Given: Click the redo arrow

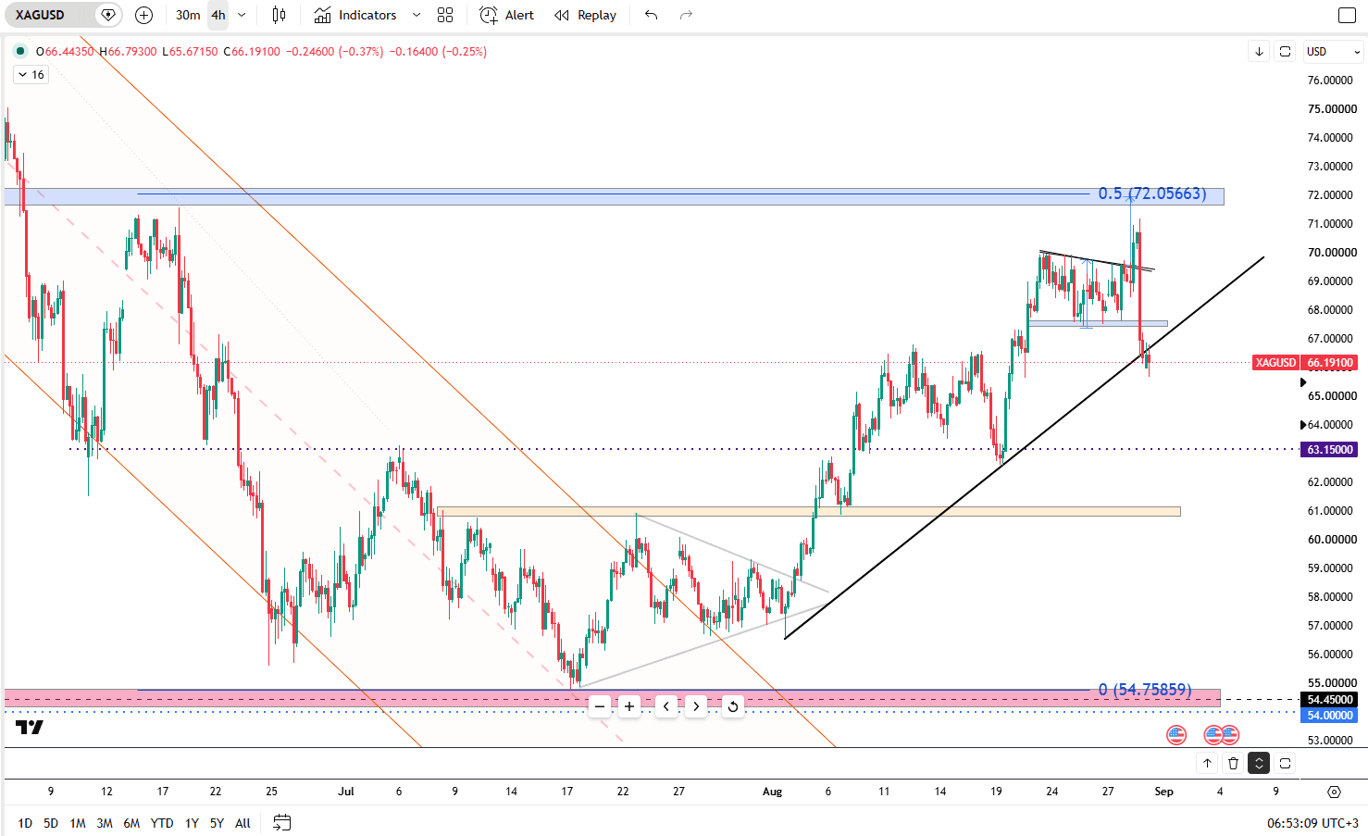Looking at the screenshot, I should pyautogui.click(x=686, y=15).
